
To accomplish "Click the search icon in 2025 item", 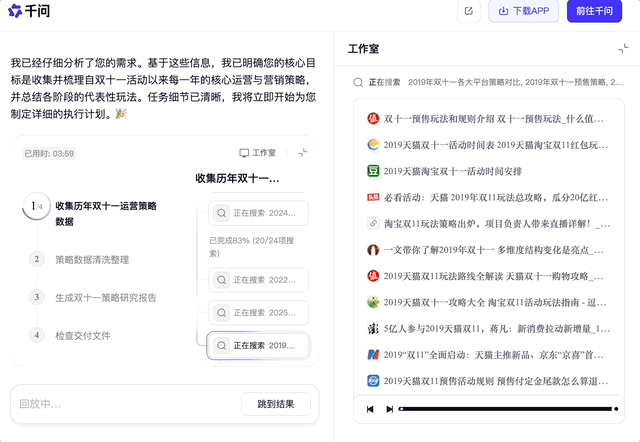I will click(222, 313).
